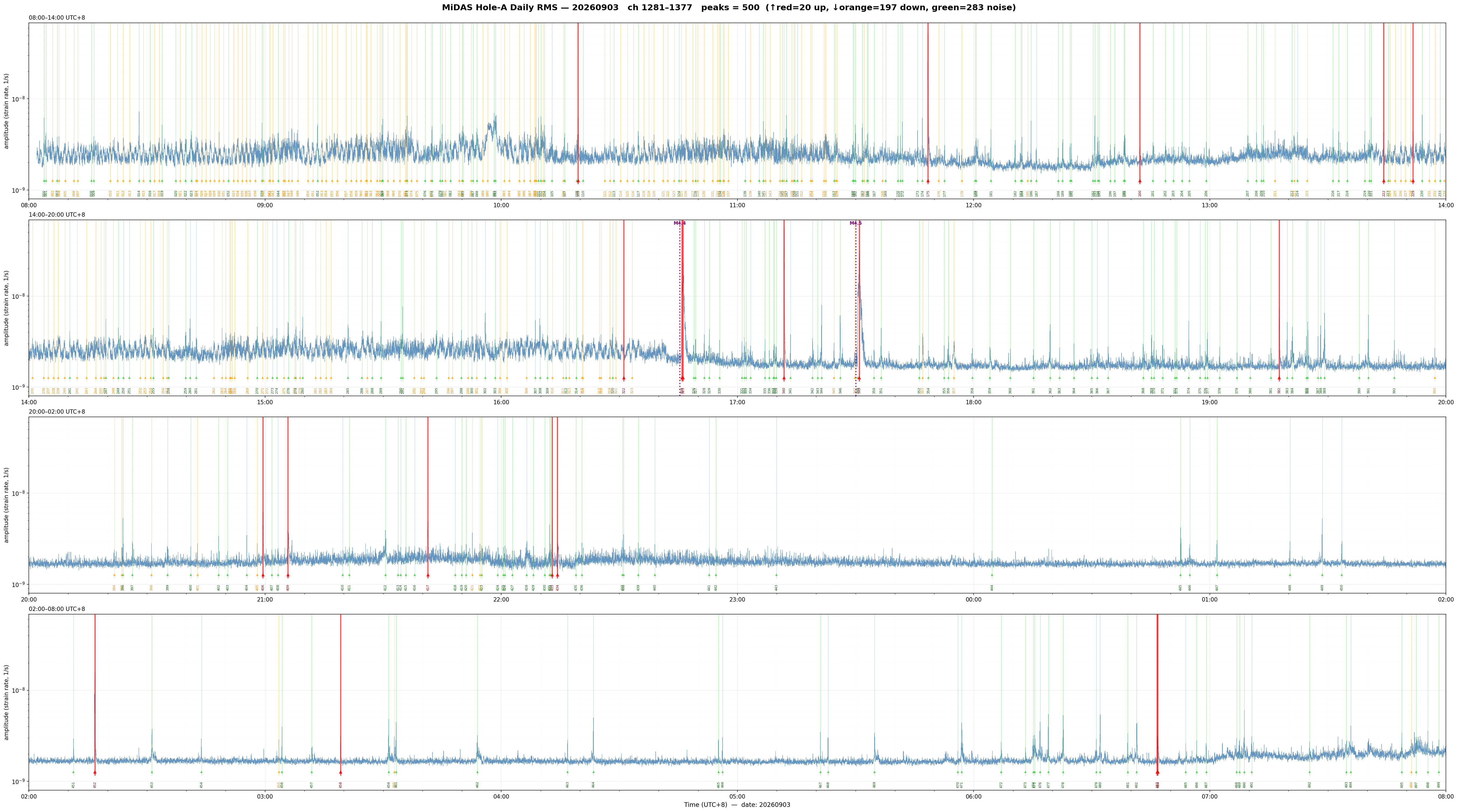Viewport: 1458px width, 812px height.
Task: Click the 05:00 time tick label
Action: tap(737, 797)
